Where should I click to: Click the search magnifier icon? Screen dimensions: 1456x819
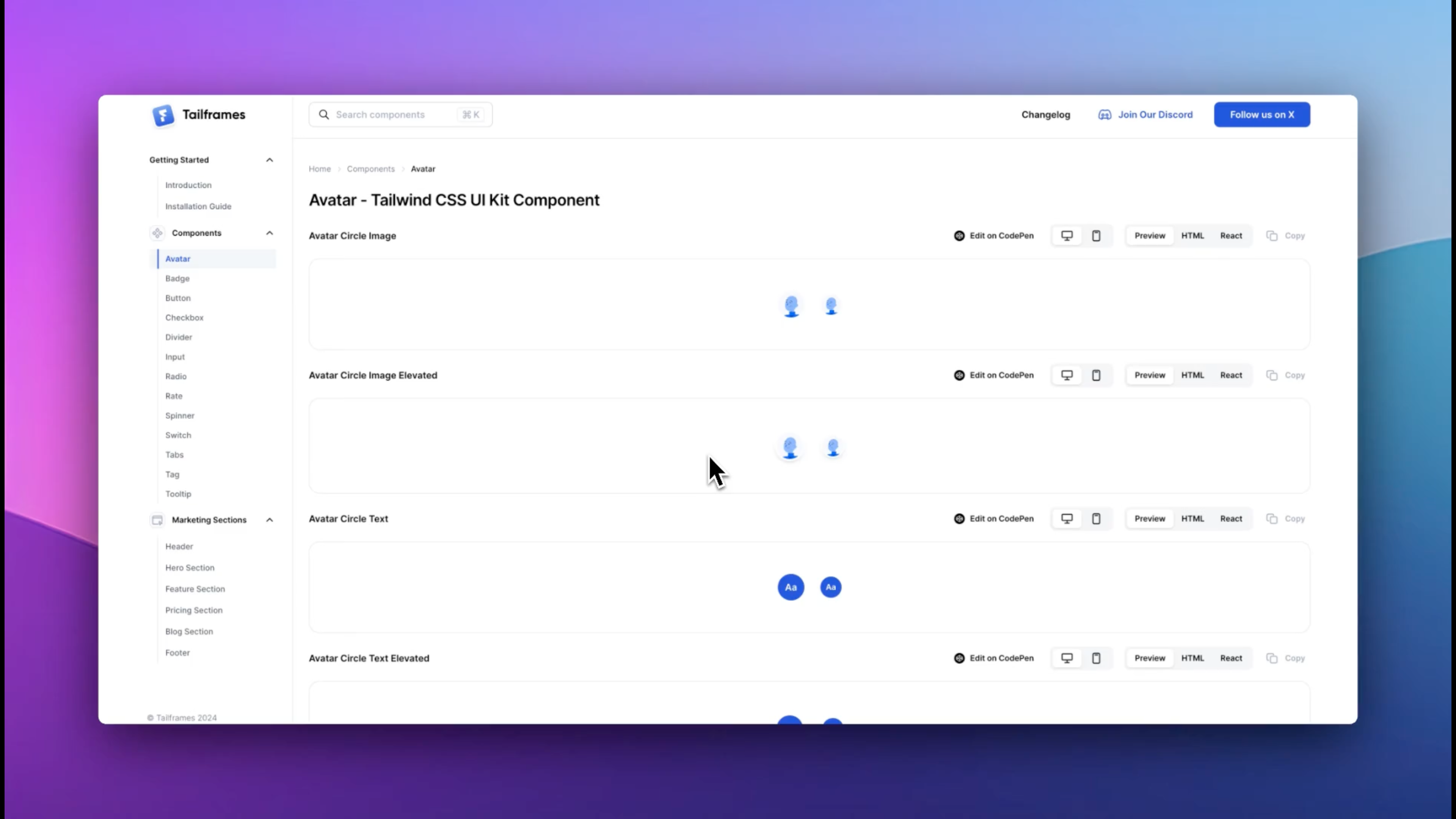tap(324, 115)
